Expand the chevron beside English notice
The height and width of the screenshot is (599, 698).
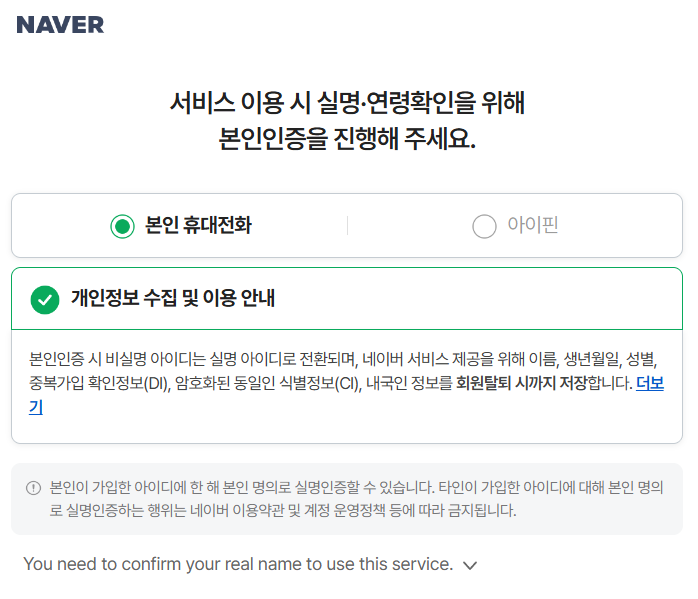470,565
